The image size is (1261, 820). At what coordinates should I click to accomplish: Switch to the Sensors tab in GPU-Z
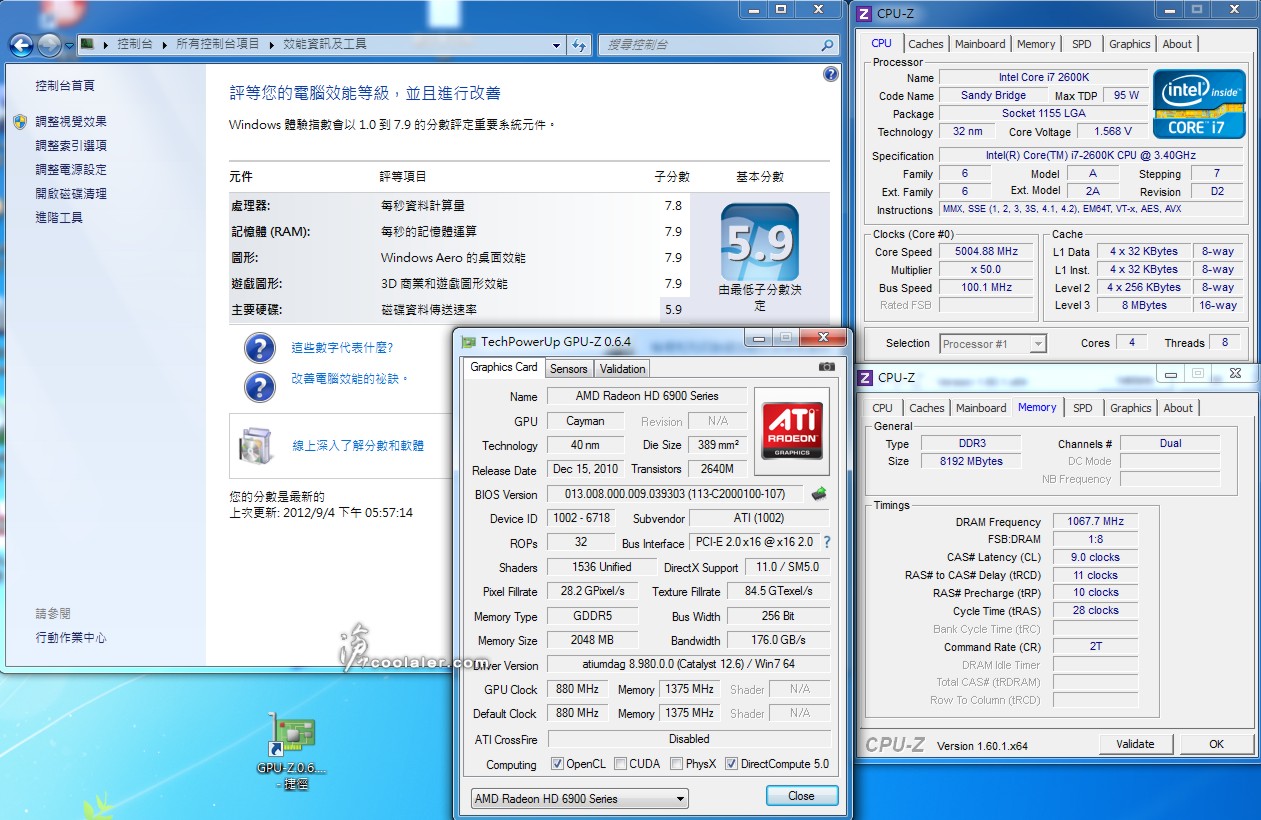pos(569,368)
